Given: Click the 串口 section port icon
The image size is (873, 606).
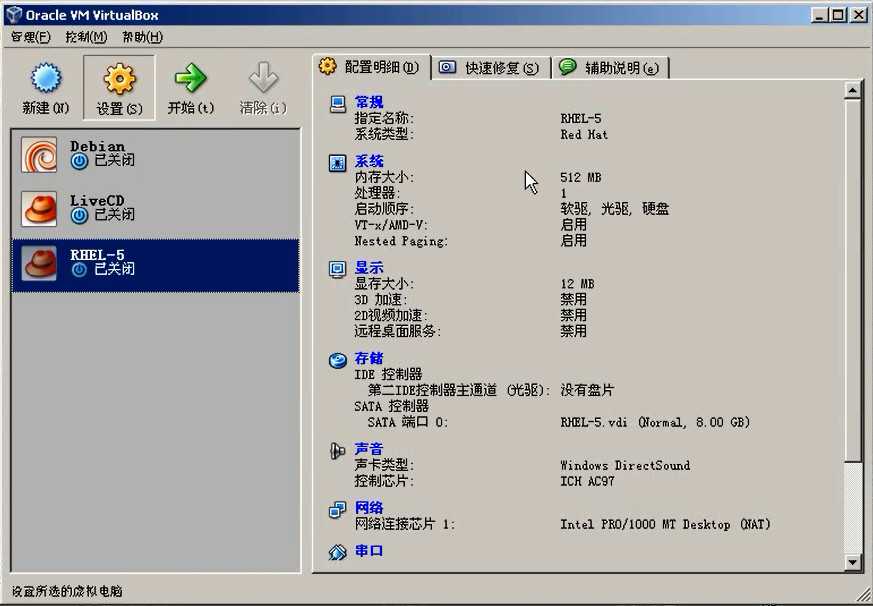Looking at the screenshot, I should tap(337, 552).
